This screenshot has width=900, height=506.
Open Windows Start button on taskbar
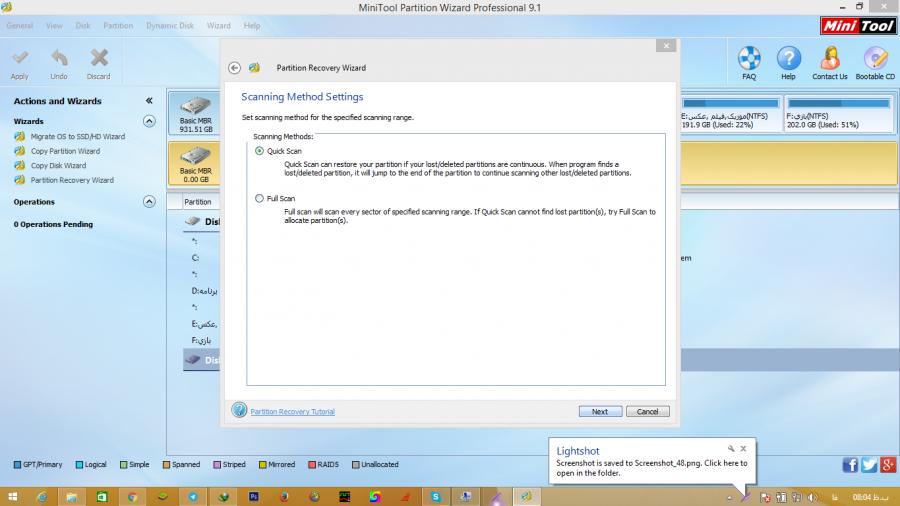point(13,497)
